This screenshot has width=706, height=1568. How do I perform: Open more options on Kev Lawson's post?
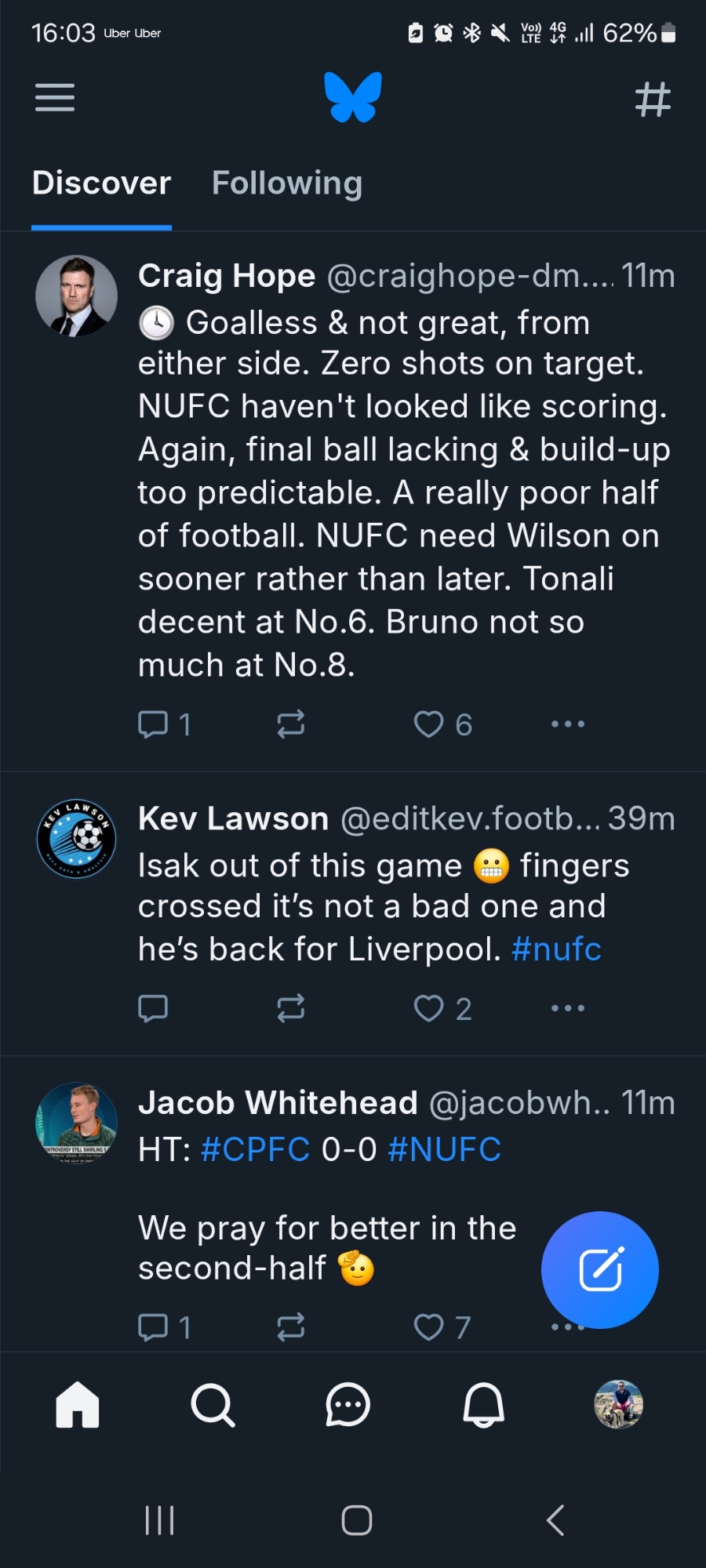568,1008
